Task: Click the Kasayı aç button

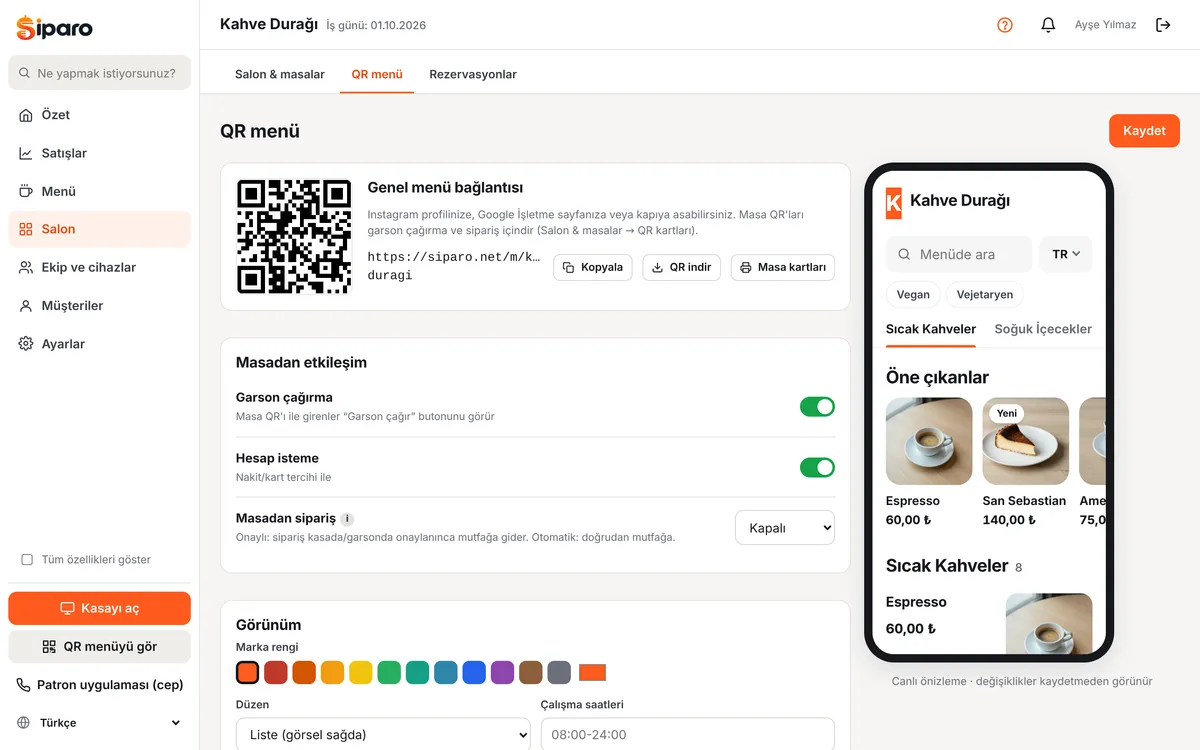Action: (99, 608)
